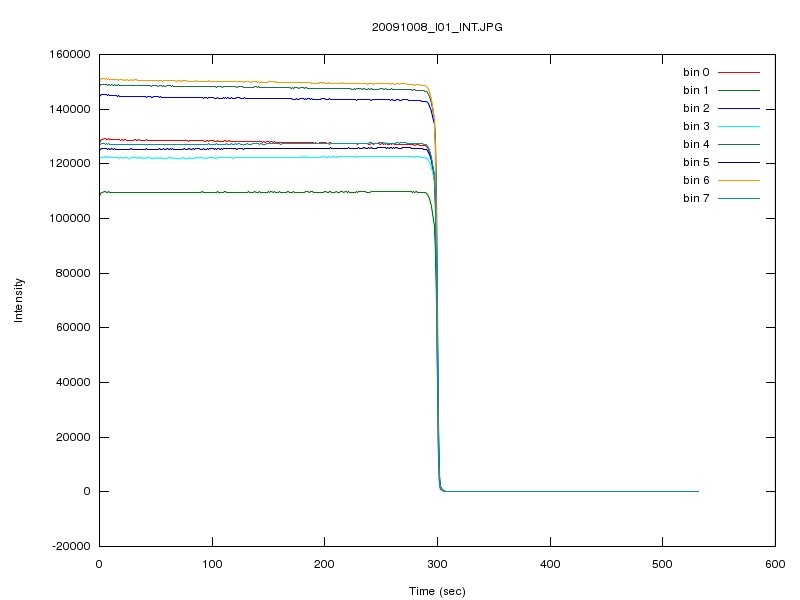Click the orange line sample for bin 6

(739, 180)
